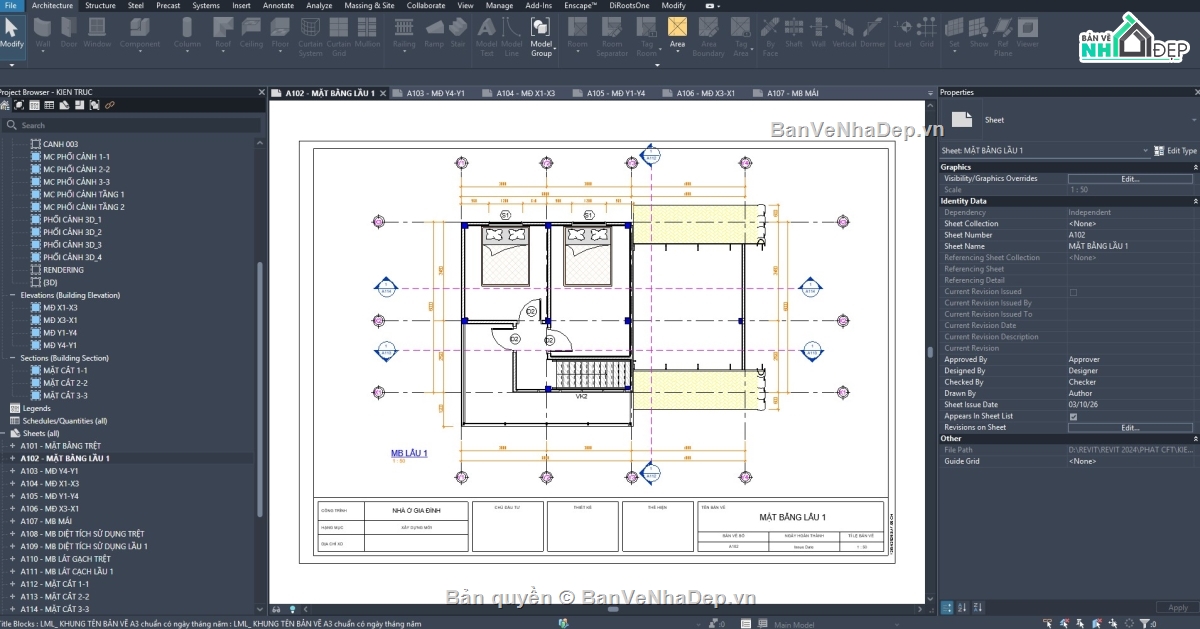Open the Sheet: MẶT BẰNG LẦU 1 dropdown
The width and height of the screenshot is (1200, 629).
click(x=1147, y=150)
